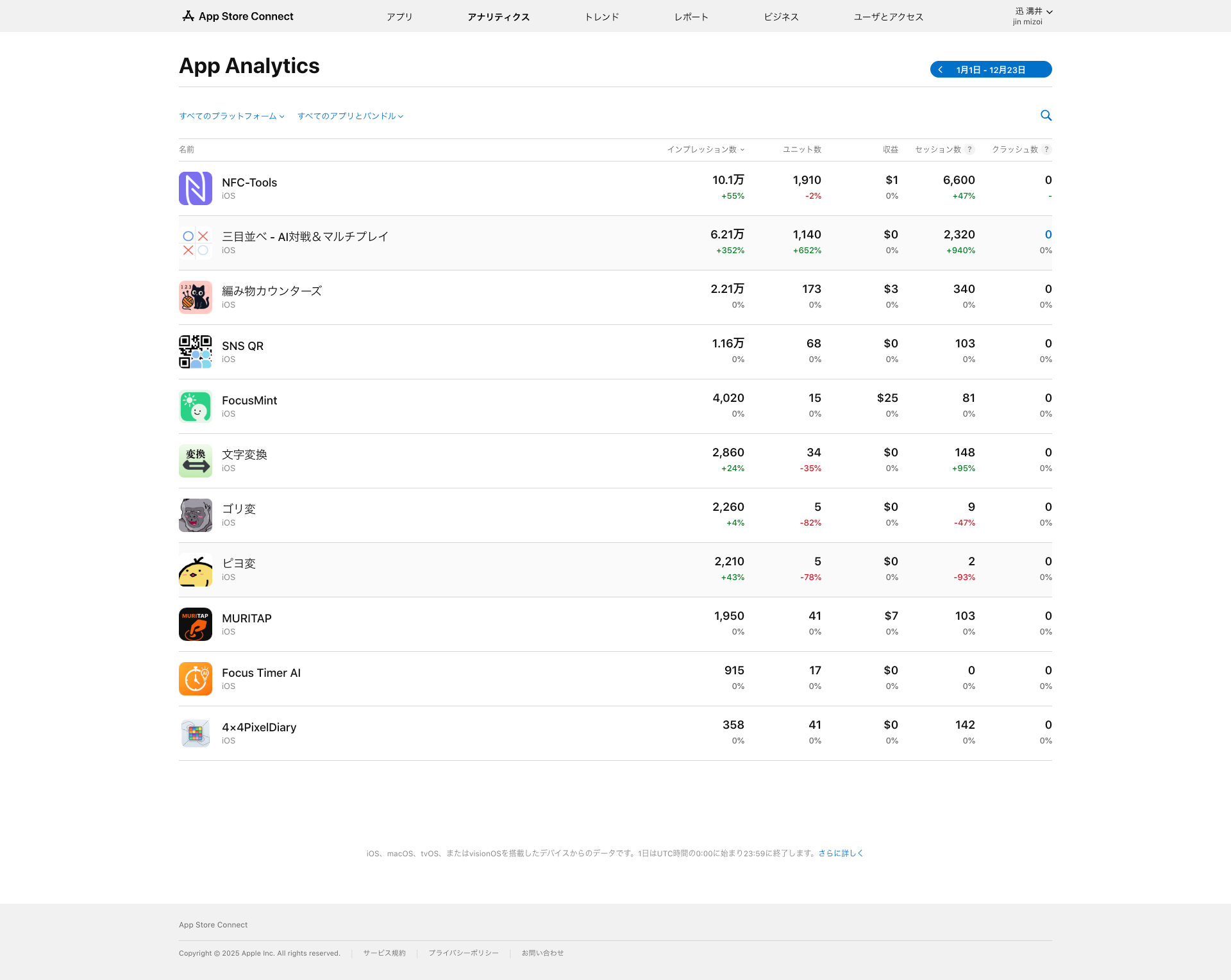Click the ゴリ変 gorilla app icon
This screenshot has width=1231, height=980.
coord(195,515)
